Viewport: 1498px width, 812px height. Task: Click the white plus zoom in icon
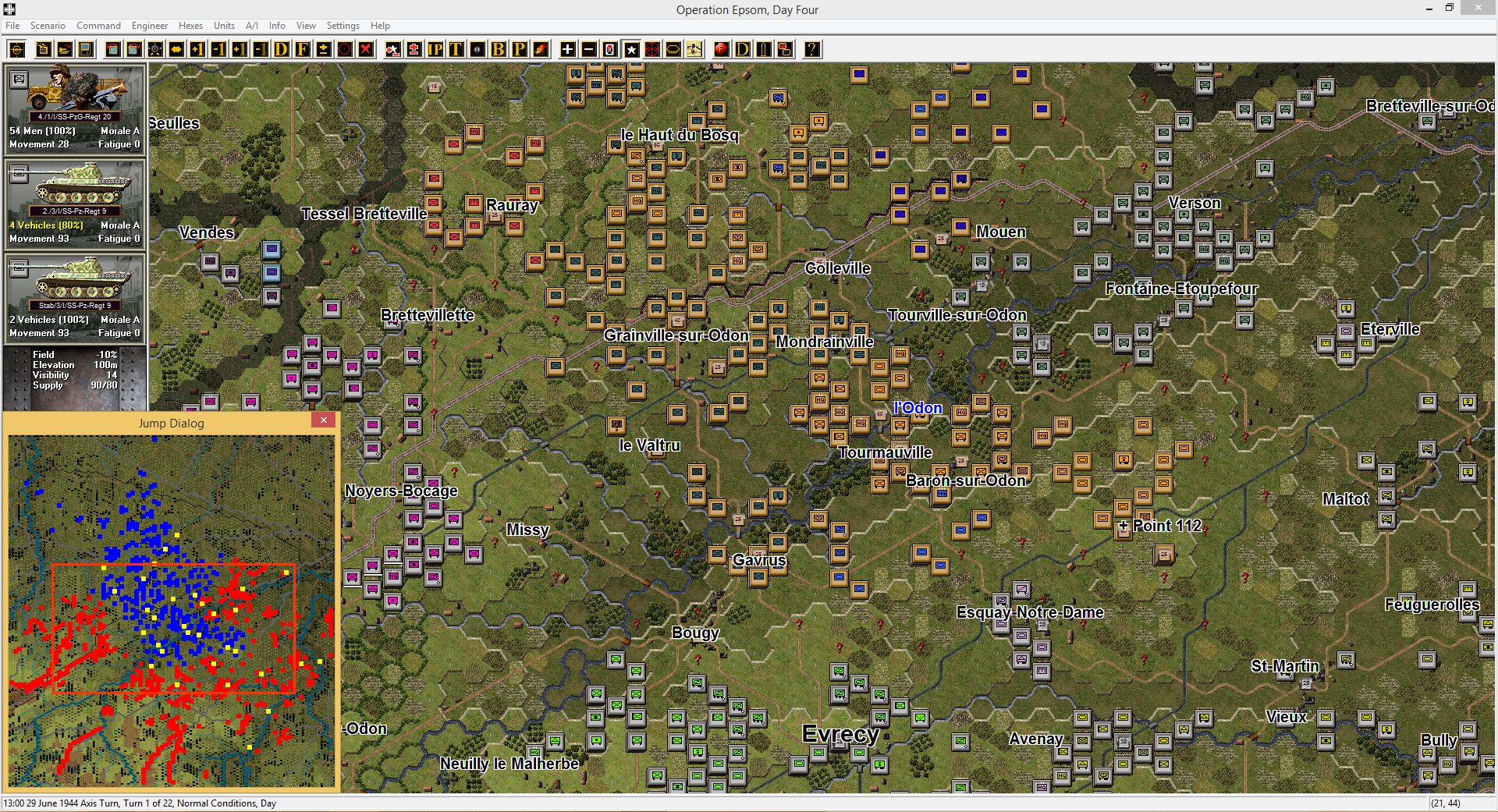(x=568, y=50)
